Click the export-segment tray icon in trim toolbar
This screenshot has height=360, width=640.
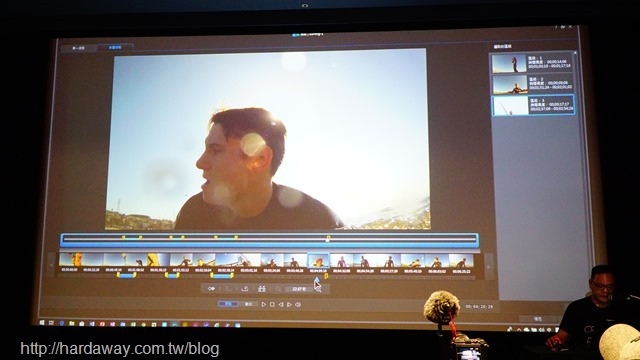point(245,289)
